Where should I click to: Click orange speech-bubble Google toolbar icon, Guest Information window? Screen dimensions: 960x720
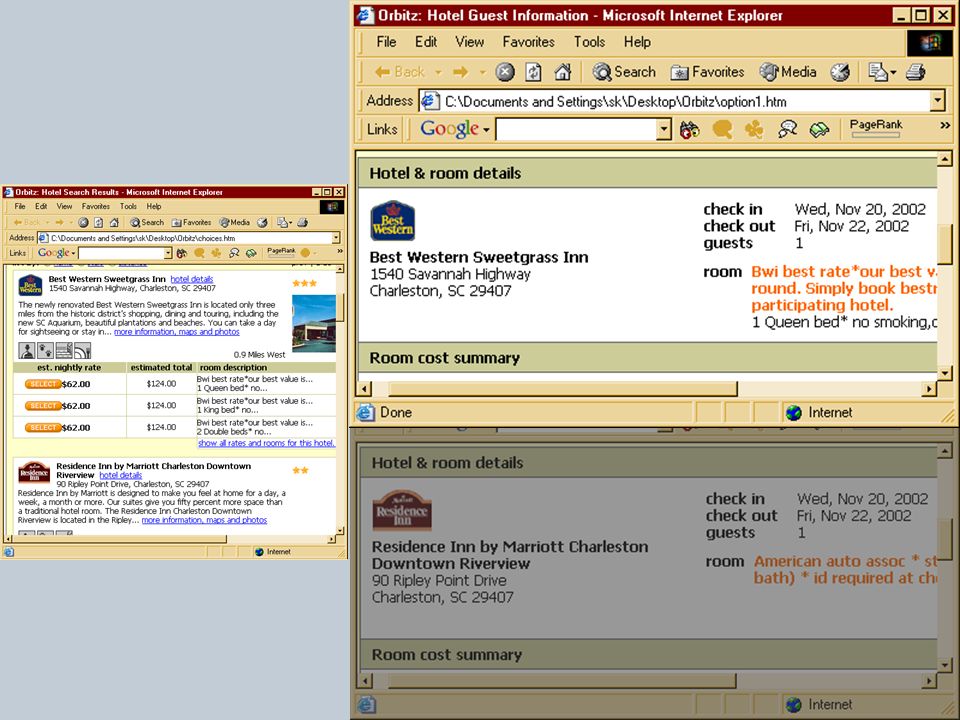(722, 129)
